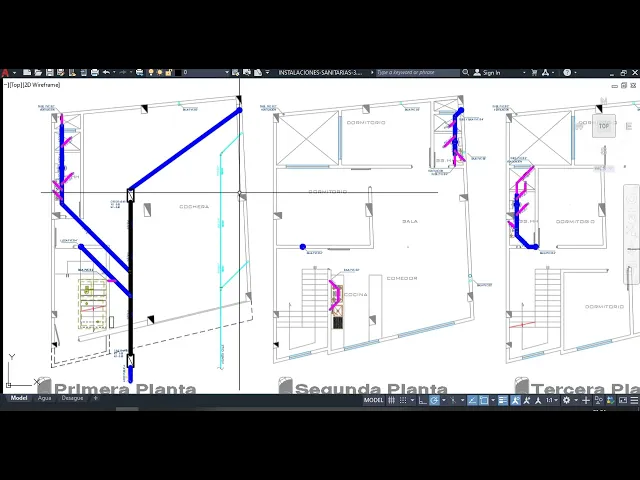Expand the Quick Access Toolbar customize arrow

pos(267,73)
